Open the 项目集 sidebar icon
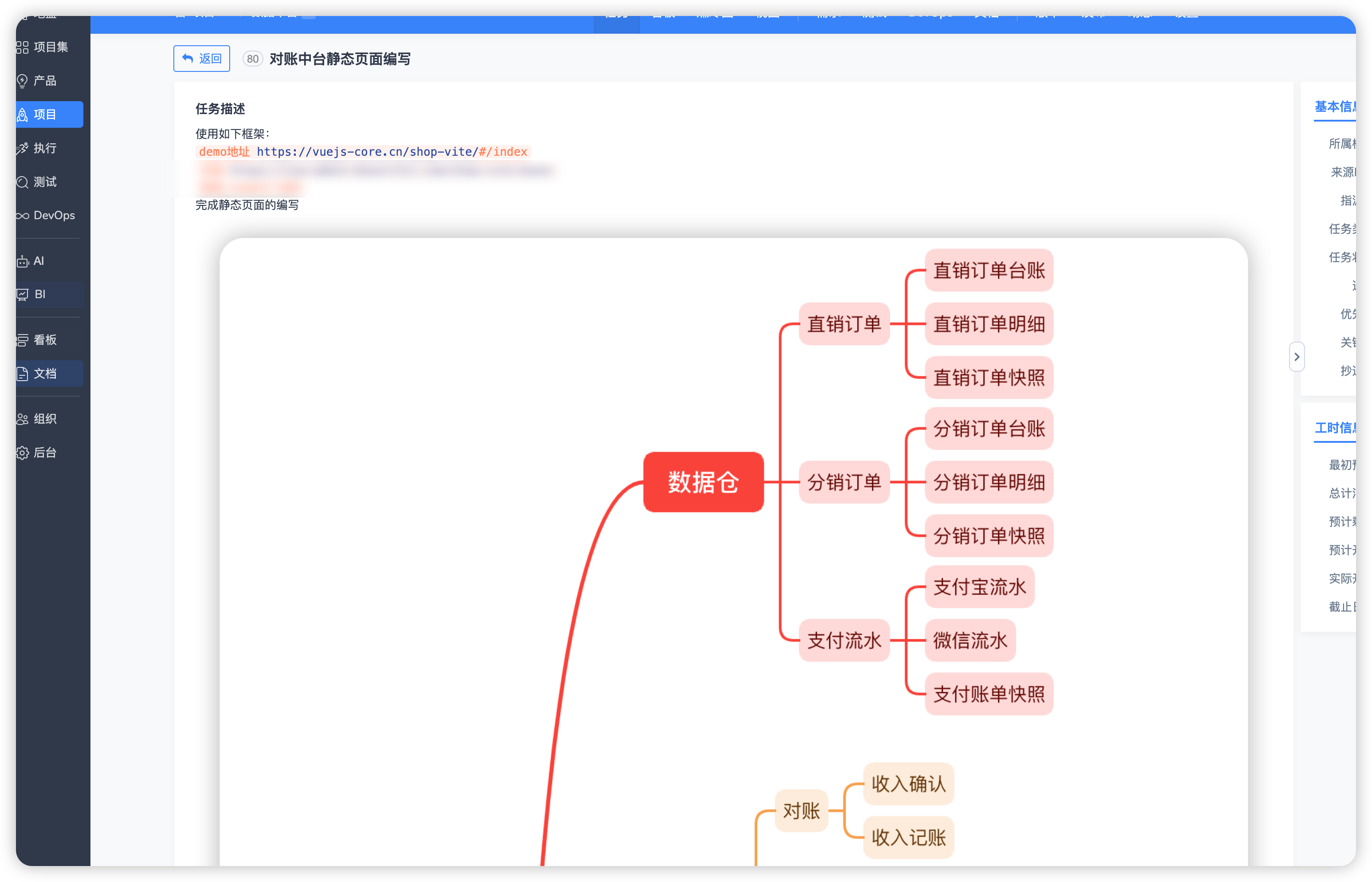The image size is (1372, 882). [22, 47]
